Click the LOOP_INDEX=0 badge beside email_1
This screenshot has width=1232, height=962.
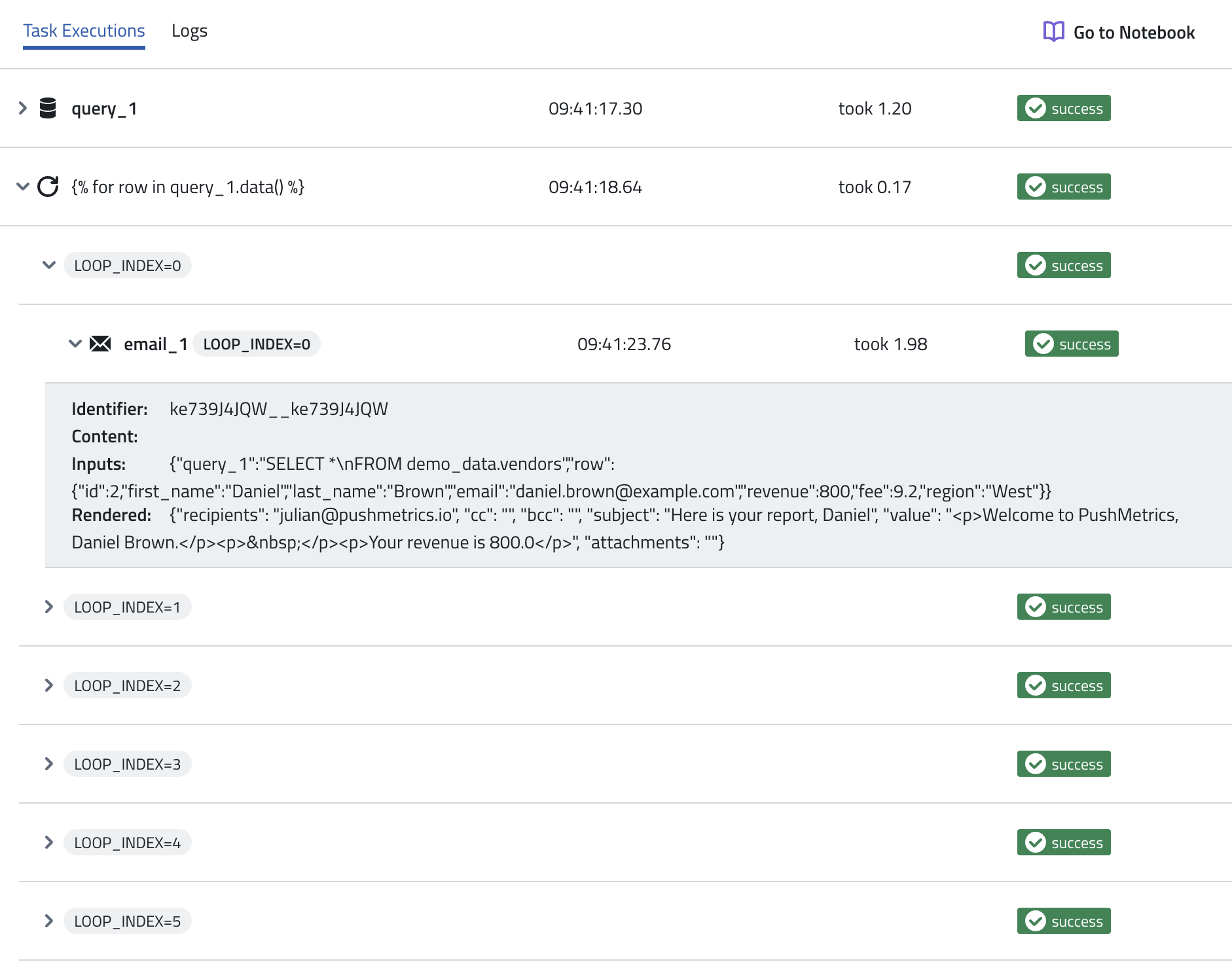click(257, 344)
